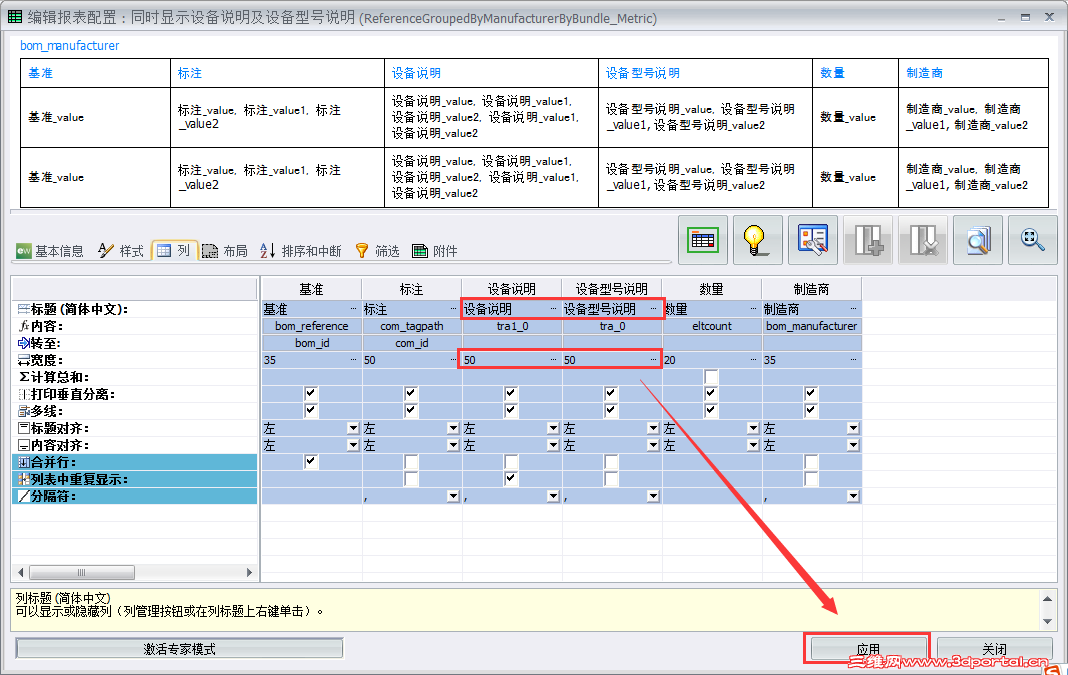The image size is (1068, 675).
Task: Switch to the 布局 tab
Action: pos(226,251)
